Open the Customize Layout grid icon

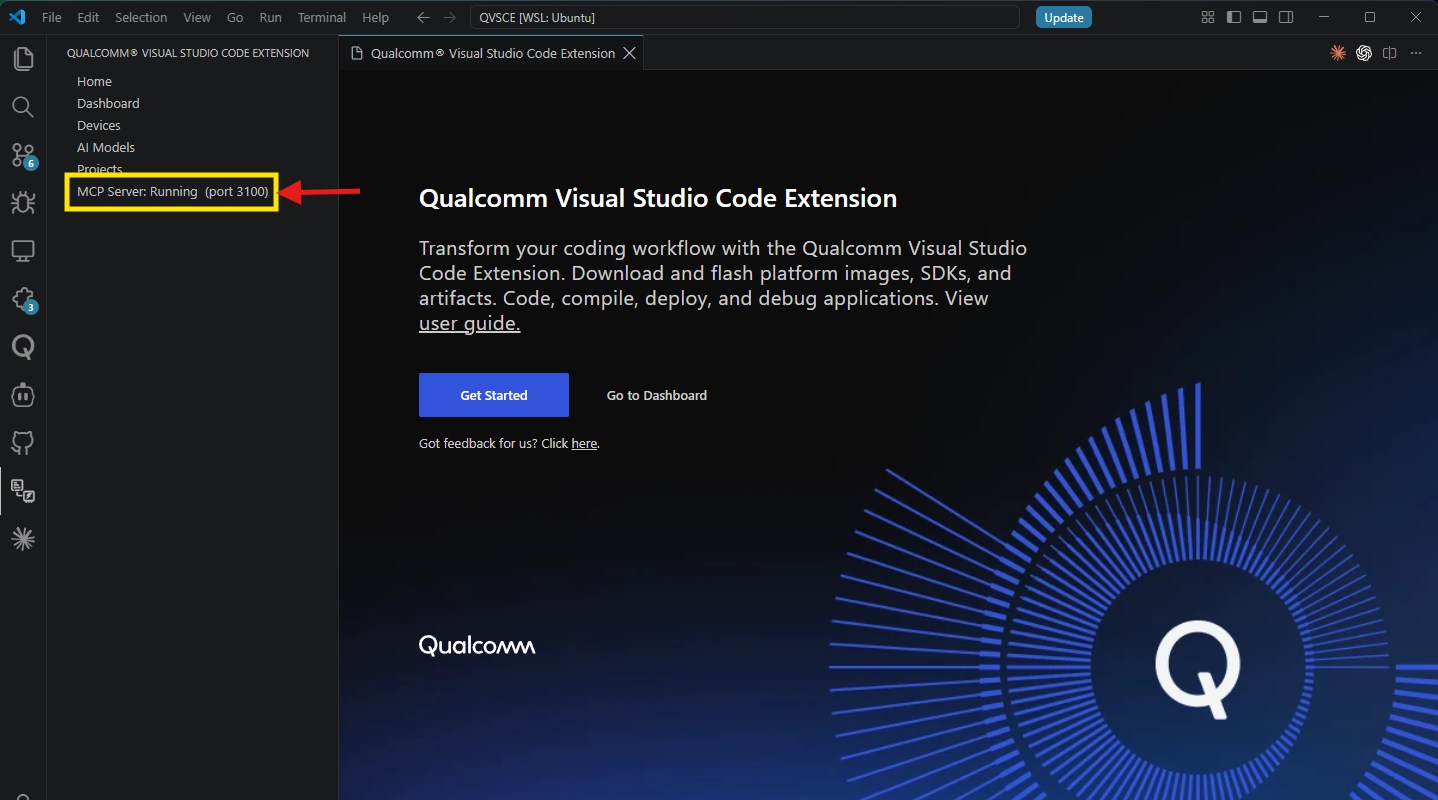point(1208,17)
